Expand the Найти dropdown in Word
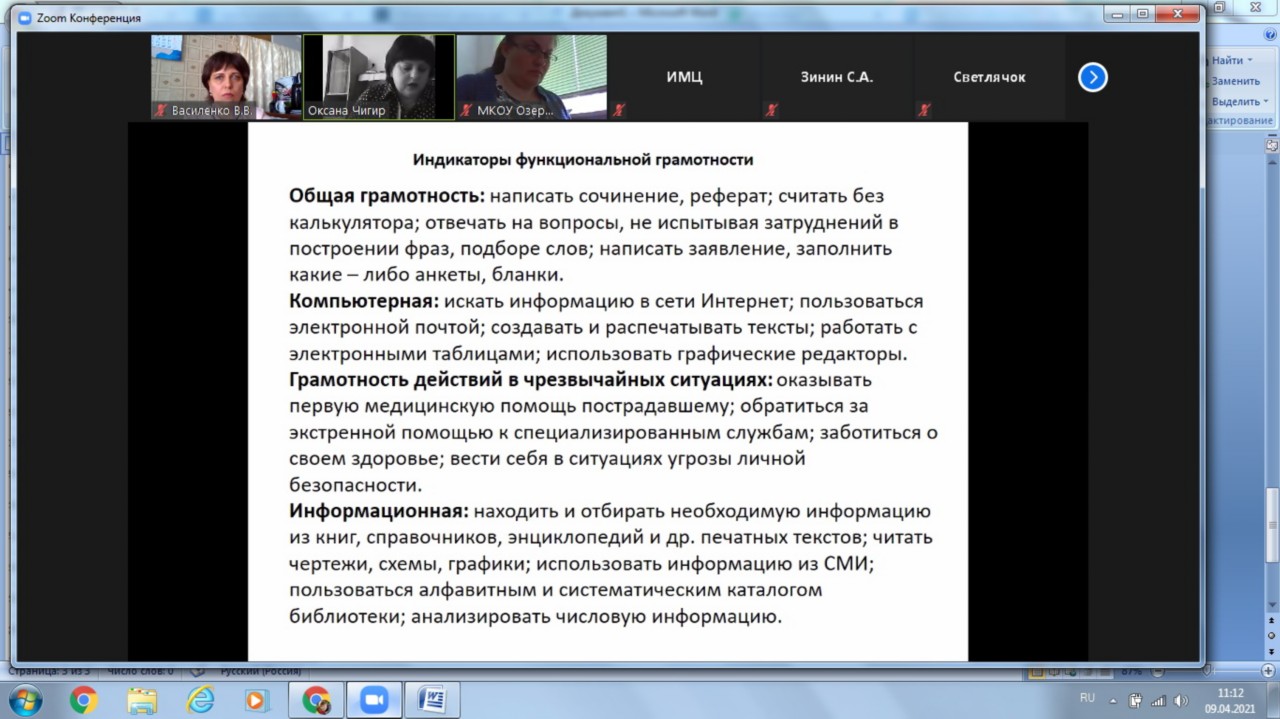1280x719 pixels. [x=1249, y=61]
